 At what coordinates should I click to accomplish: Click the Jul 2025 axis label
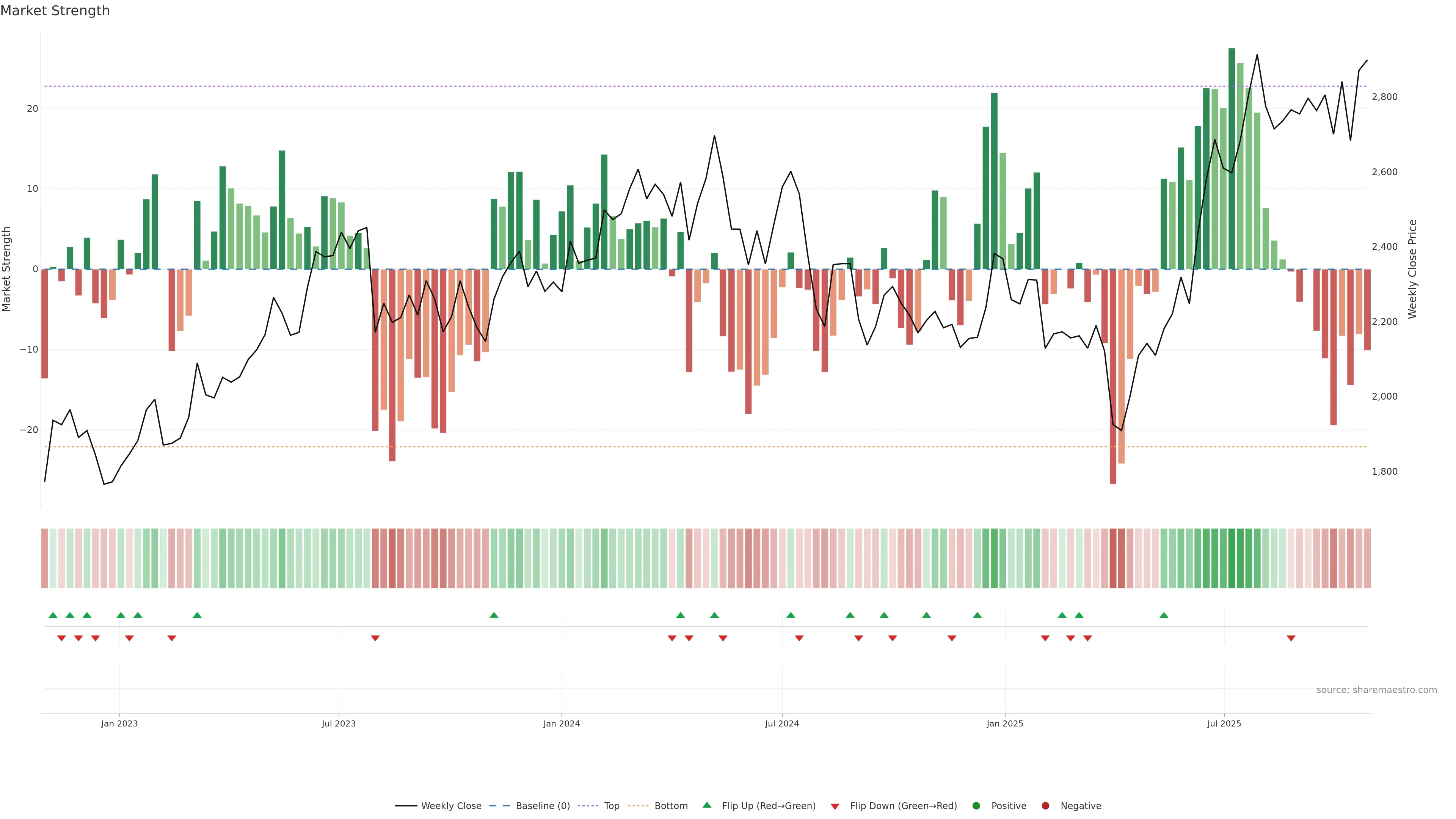click(1224, 723)
